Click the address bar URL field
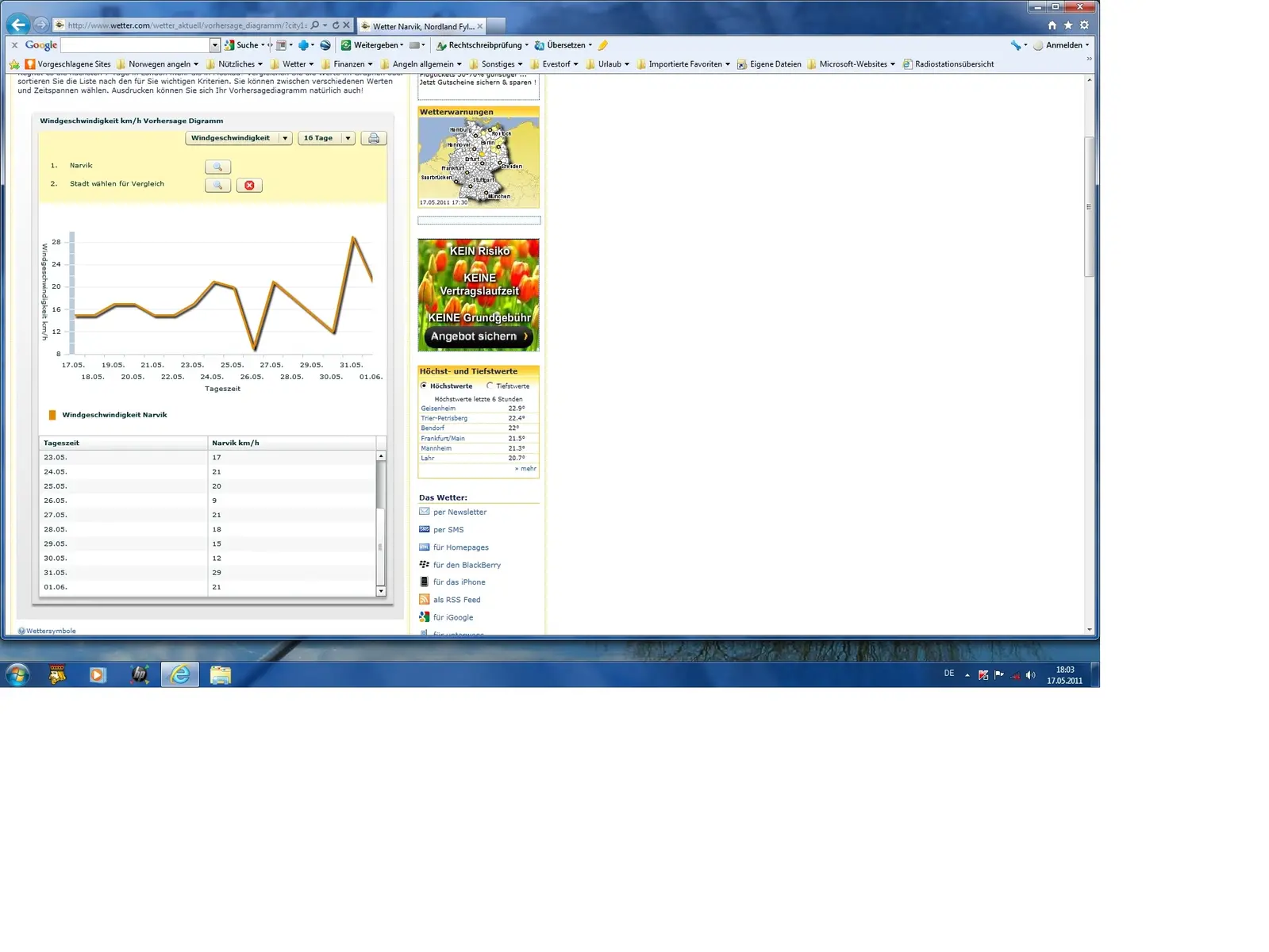Screen dimensions: 1269x952 coord(187,25)
